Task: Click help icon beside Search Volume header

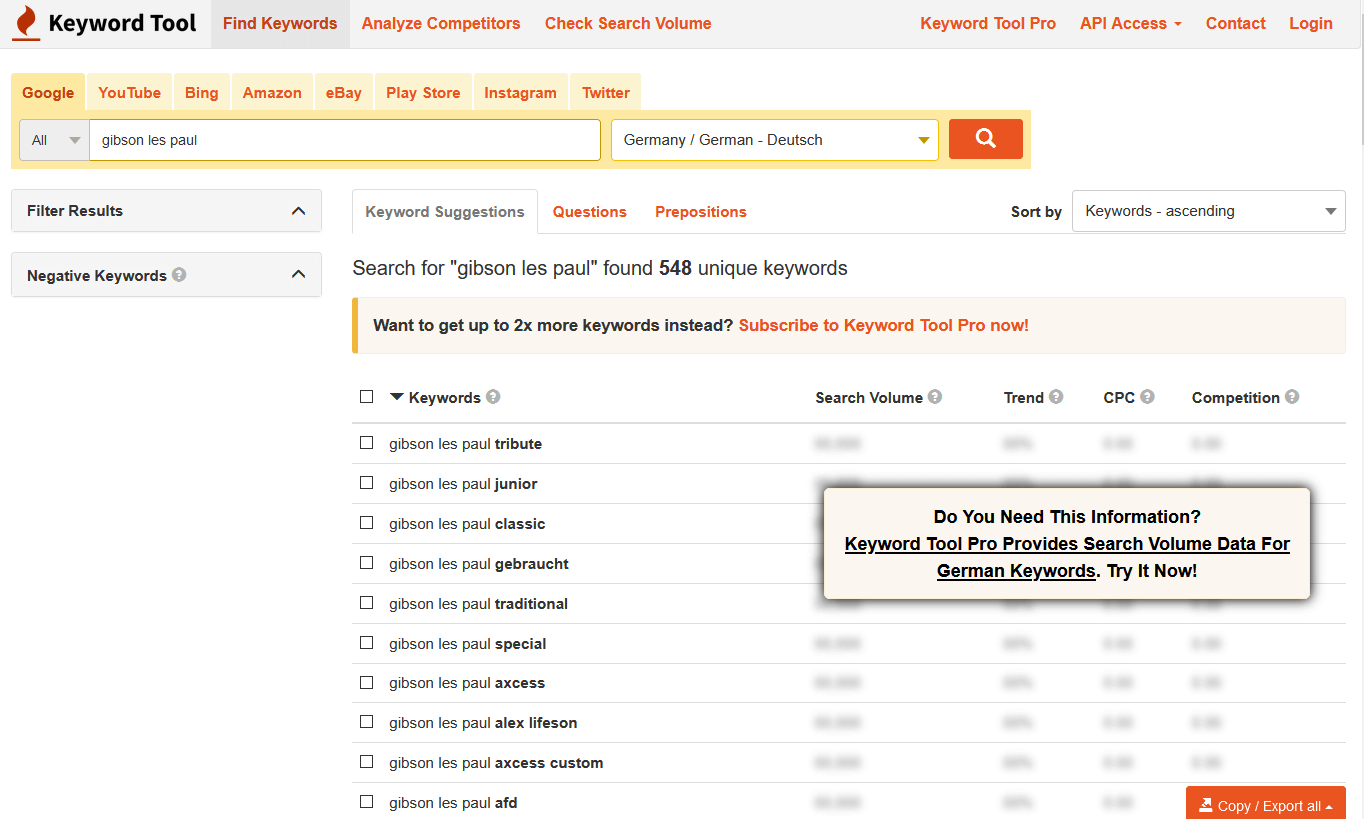Action: coord(935,397)
